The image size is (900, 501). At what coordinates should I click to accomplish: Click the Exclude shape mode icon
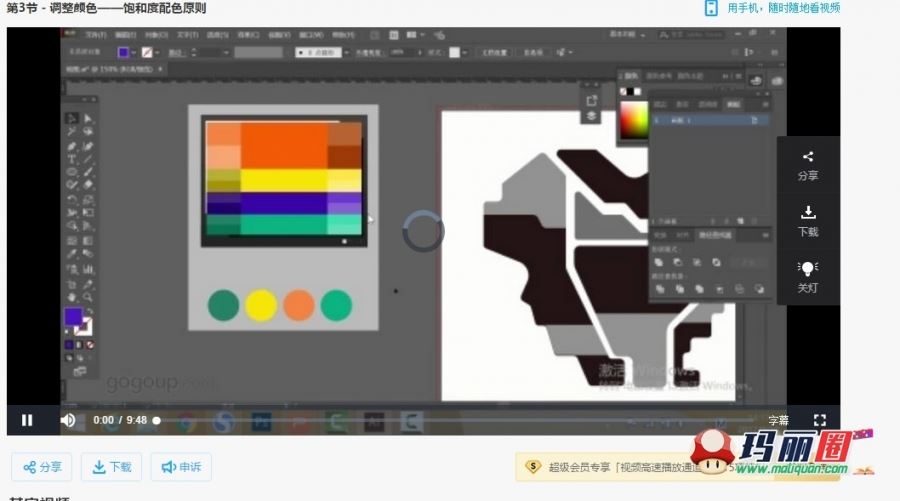(x=716, y=262)
